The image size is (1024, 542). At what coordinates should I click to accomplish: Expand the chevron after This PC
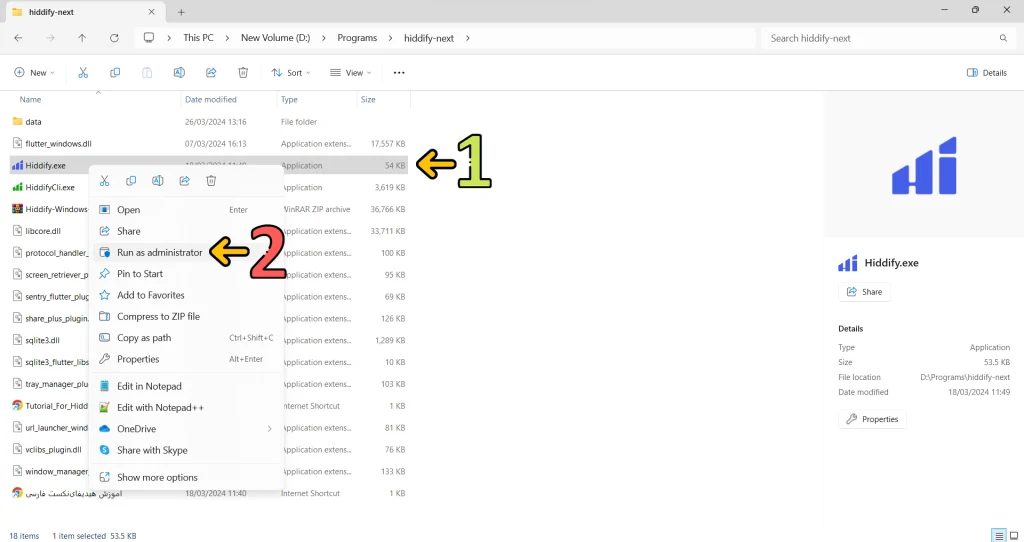pyautogui.click(x=227, y=38)
